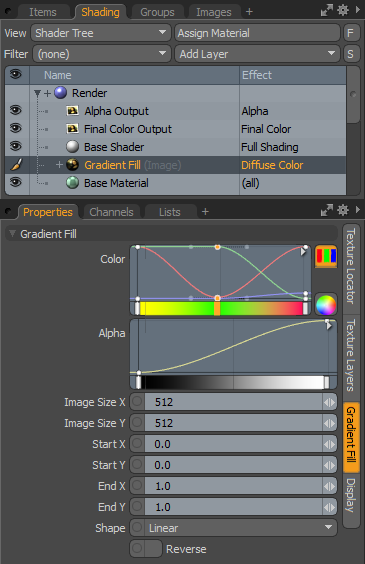Hide the Alpha Output layer
365x564 pixels.
[15, 110]
